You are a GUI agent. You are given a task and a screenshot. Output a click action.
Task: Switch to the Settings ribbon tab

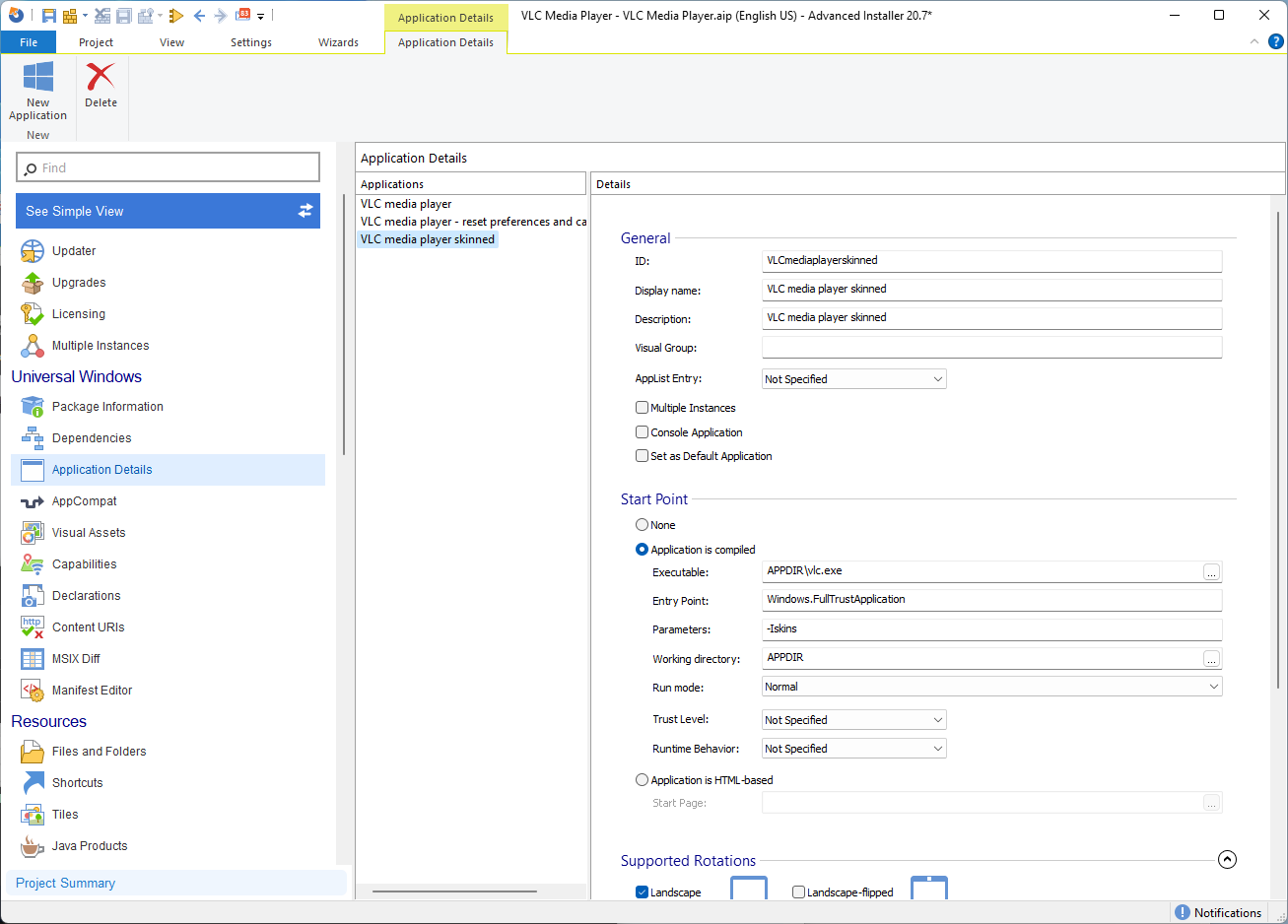(251, 42)
